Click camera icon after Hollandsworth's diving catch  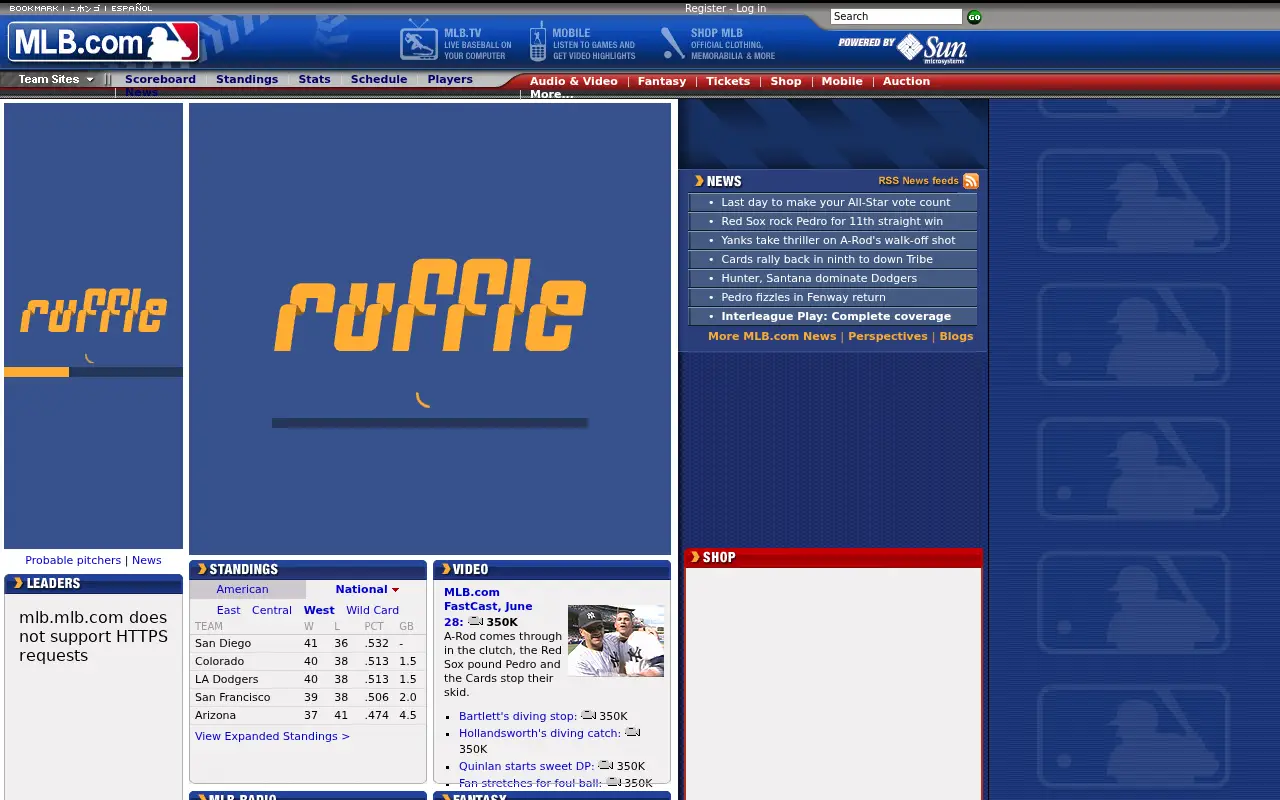[x=632, y=732]
